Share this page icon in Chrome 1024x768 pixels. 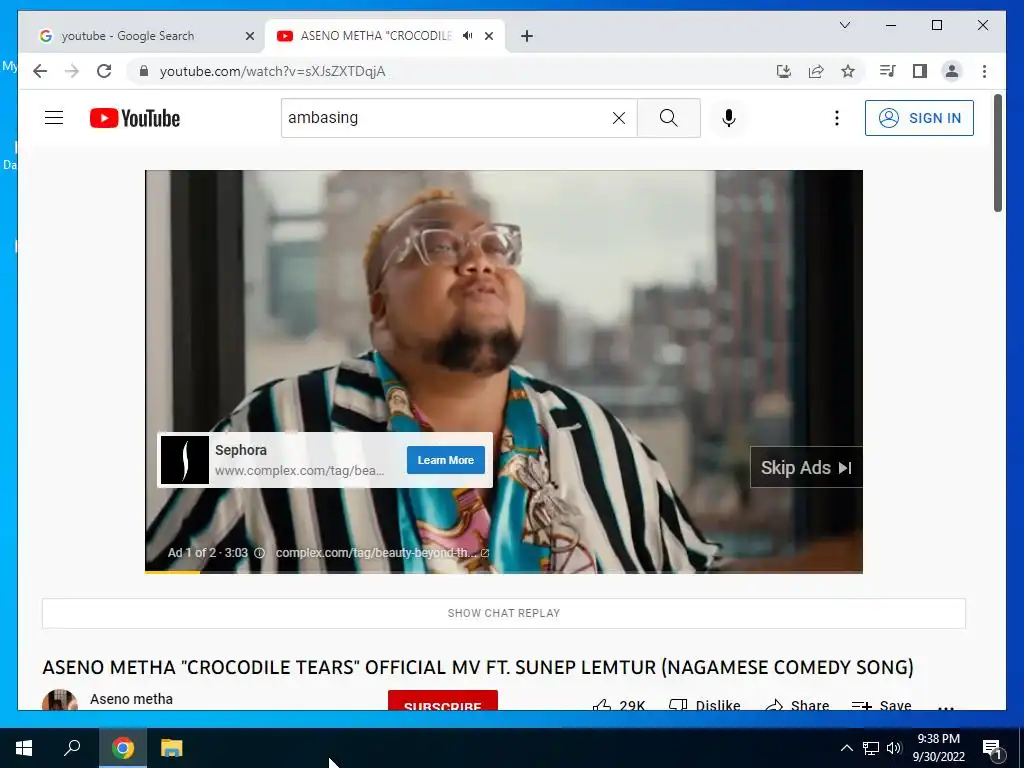point(816,71)
